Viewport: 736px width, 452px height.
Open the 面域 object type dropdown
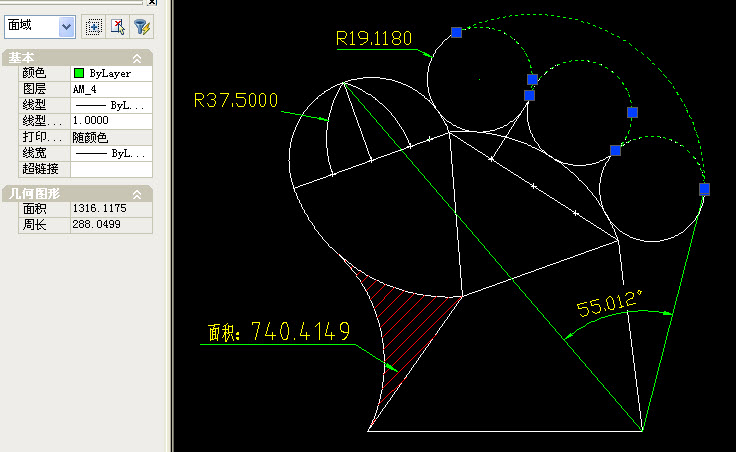click(x=67, y=27)
